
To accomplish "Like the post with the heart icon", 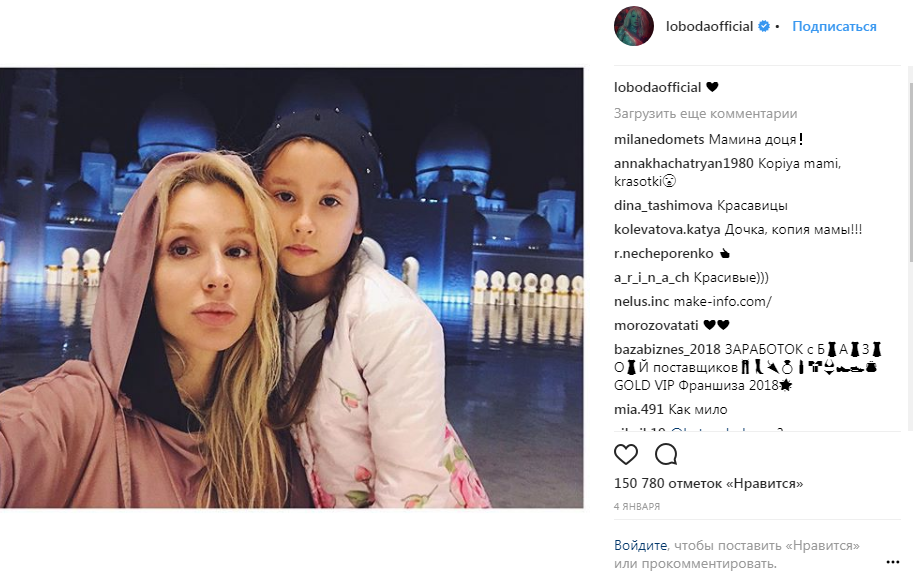I will (626, 454).
